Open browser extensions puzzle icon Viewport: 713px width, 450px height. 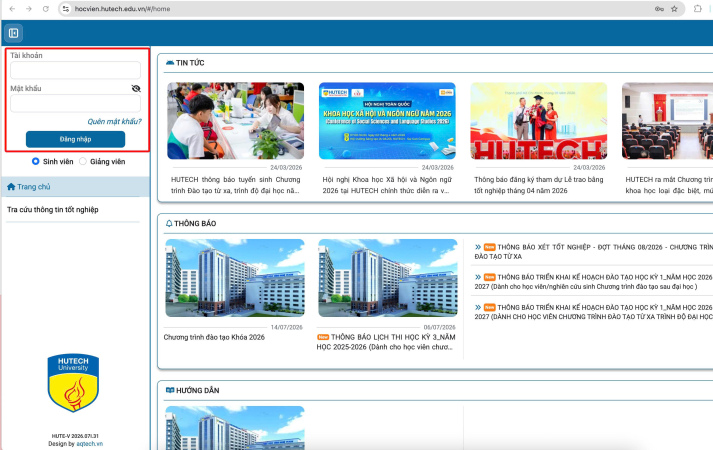click(698, 9)
